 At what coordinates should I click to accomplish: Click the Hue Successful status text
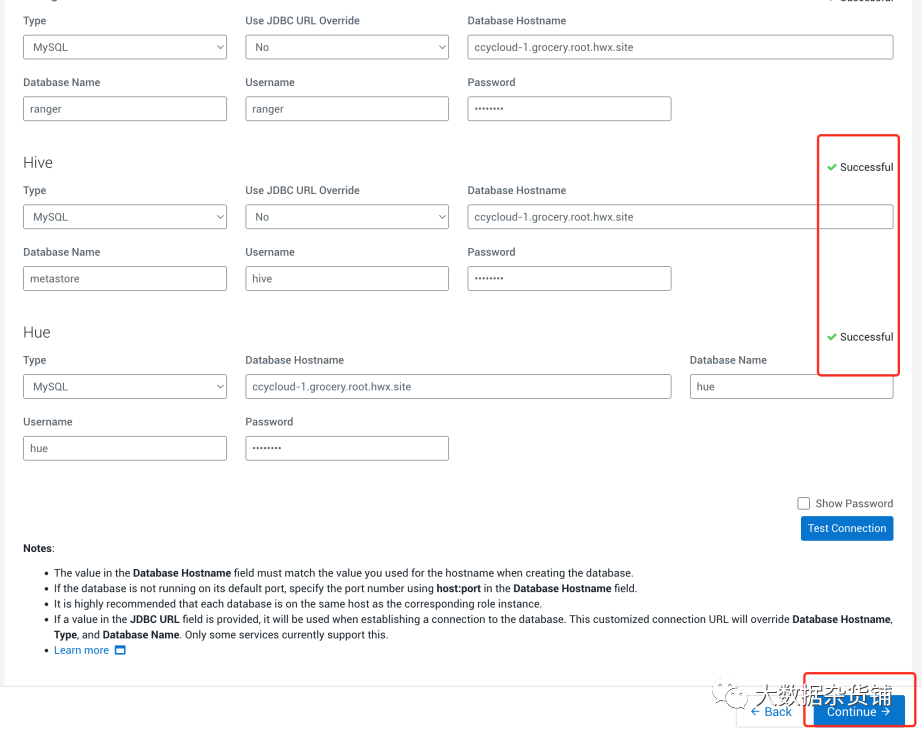(866, 337)
